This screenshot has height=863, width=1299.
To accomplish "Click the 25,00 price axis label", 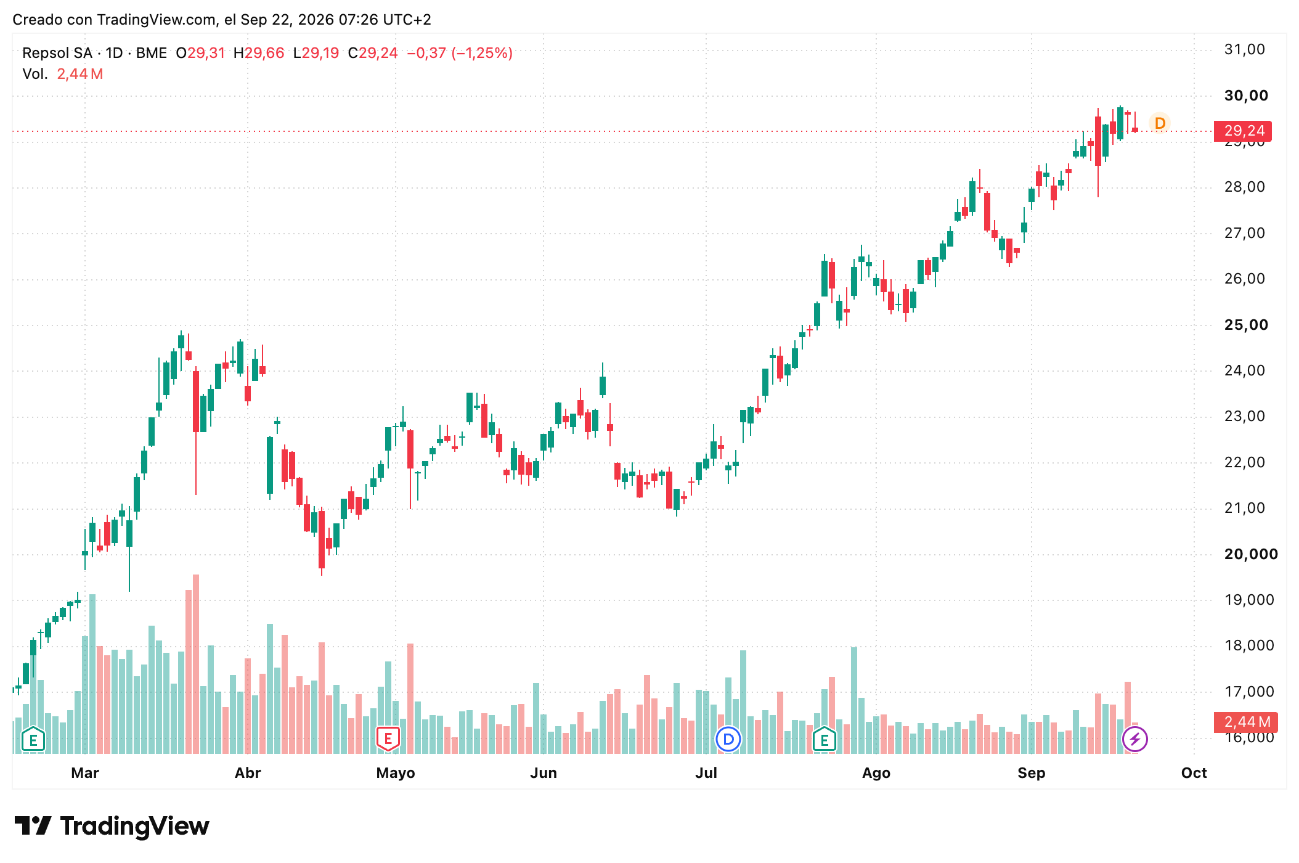I will 1246,325.
